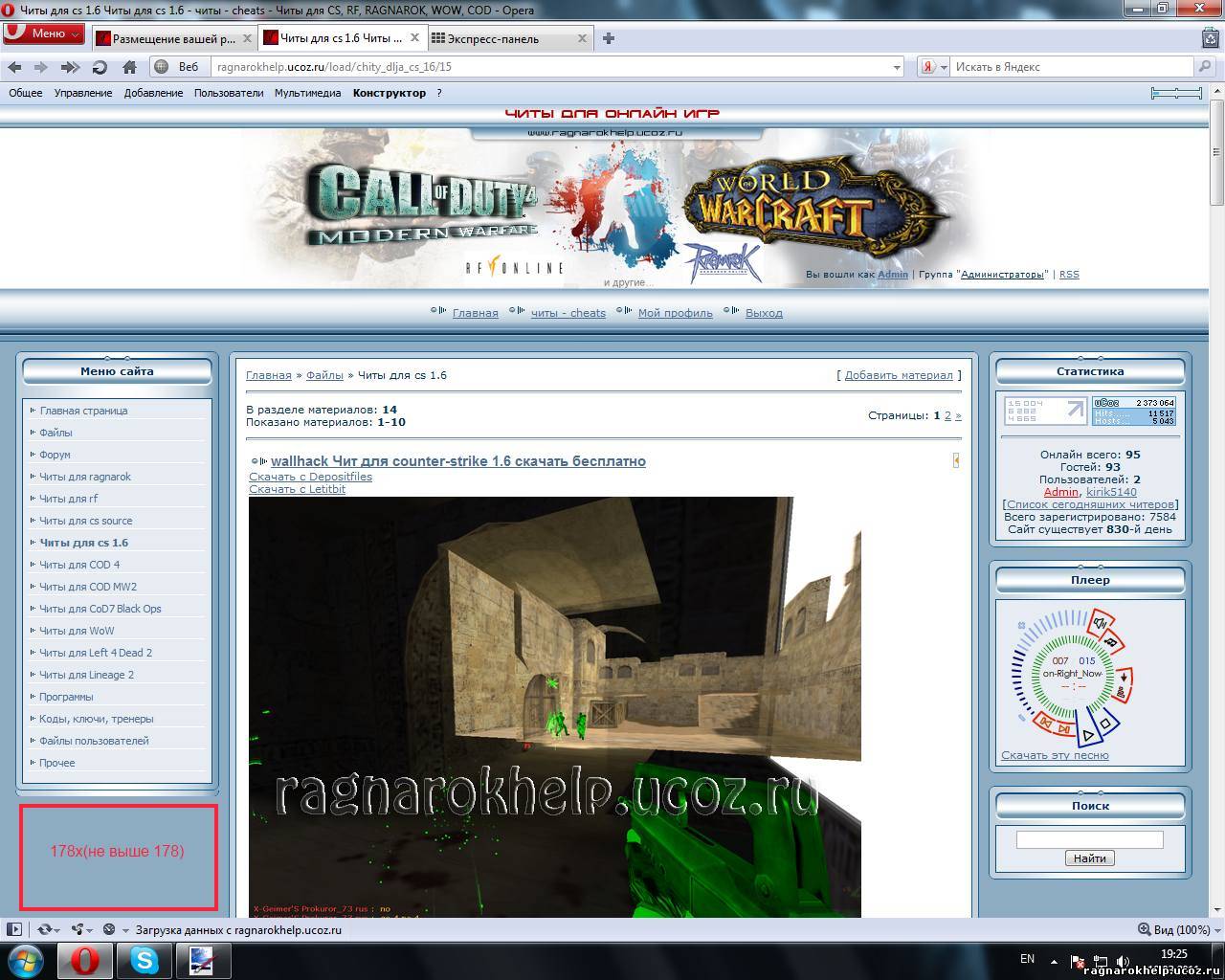Switch to the Экспресс-панель tab
Image resolution: width=1225 pixels, height=980 pixels.
click(495, 39)
